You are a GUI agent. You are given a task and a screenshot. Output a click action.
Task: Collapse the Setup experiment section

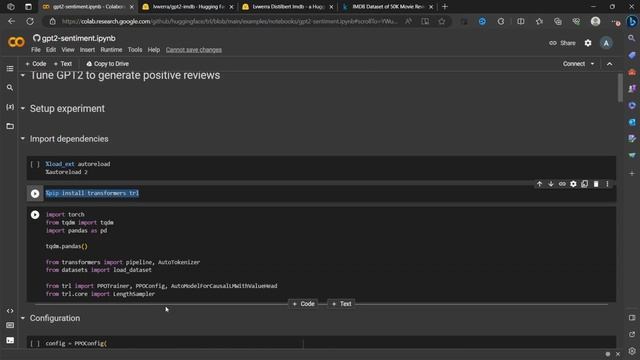point(23,109)
